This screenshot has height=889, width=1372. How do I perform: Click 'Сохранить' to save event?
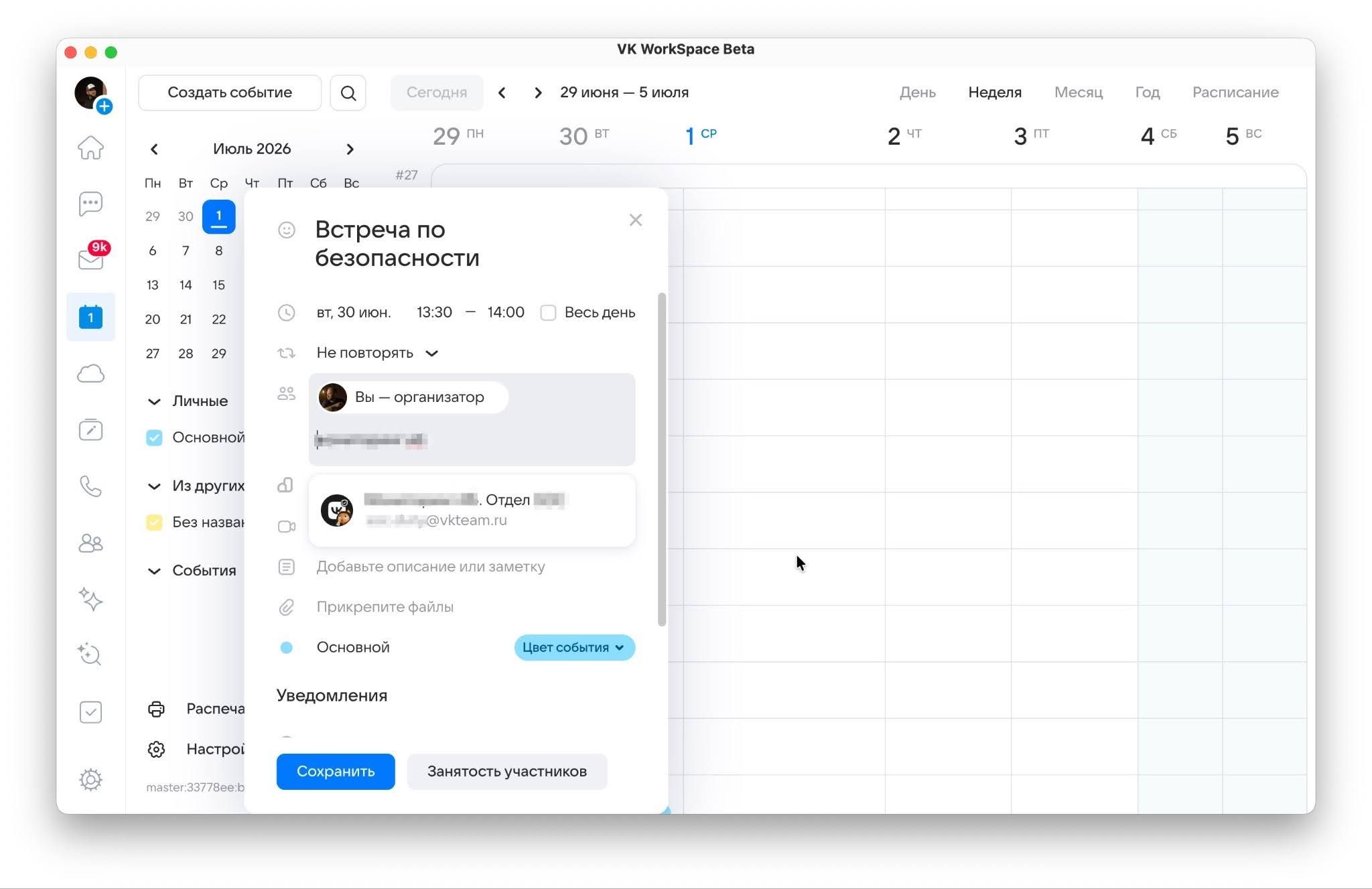pos(336,772)
